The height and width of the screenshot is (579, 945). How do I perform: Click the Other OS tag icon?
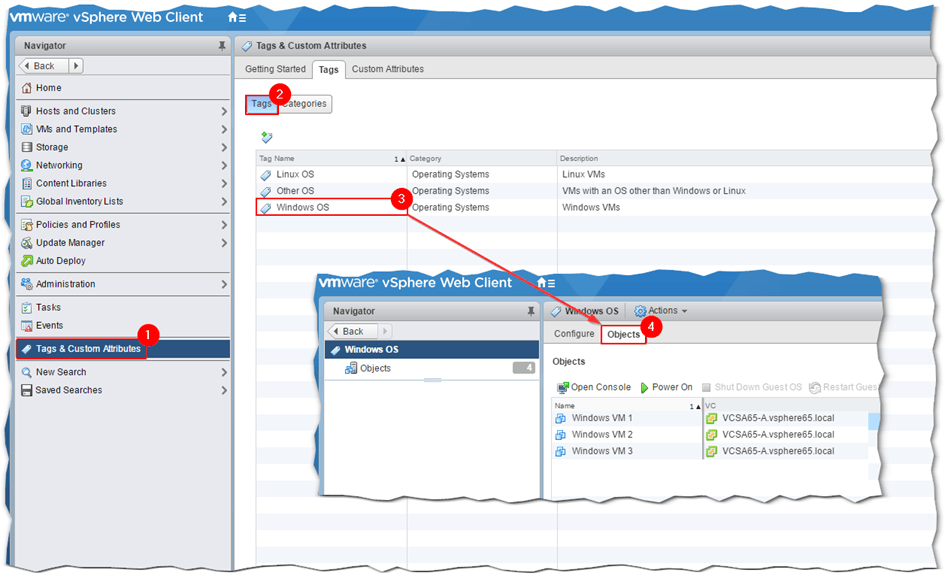[x=266, y=191]
